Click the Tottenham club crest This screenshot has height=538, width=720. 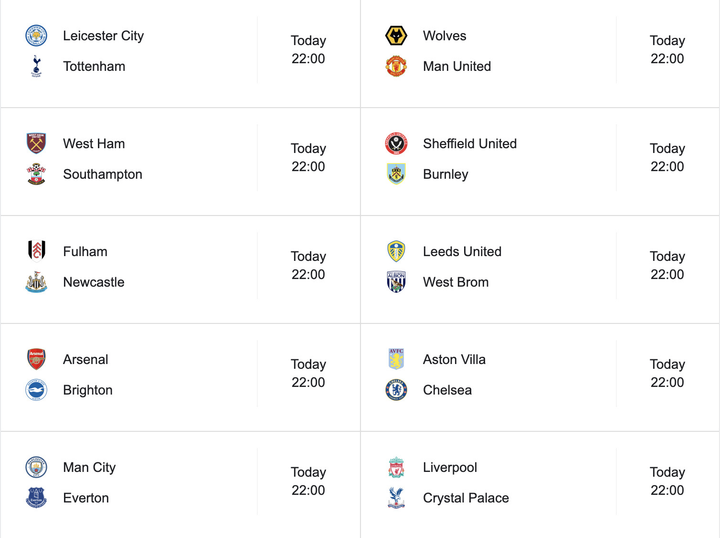[x=36, y=67]
